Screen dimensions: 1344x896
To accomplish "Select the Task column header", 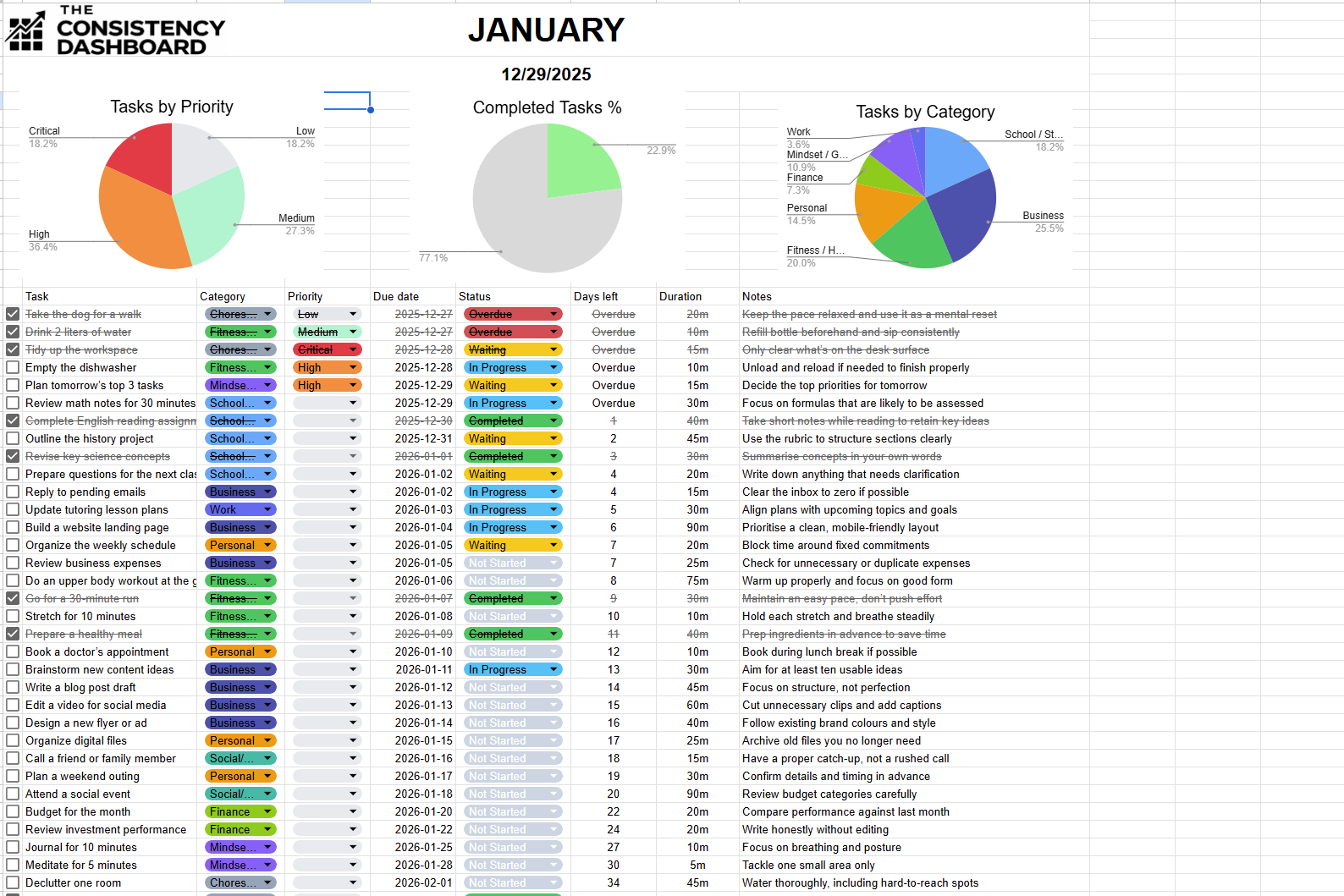I will (37, 296).
